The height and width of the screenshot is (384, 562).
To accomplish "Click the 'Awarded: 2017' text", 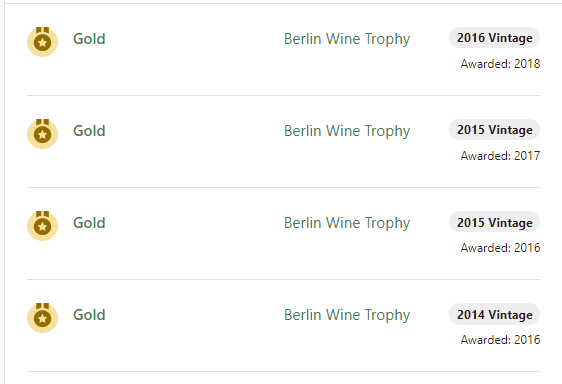I will 500,156.
